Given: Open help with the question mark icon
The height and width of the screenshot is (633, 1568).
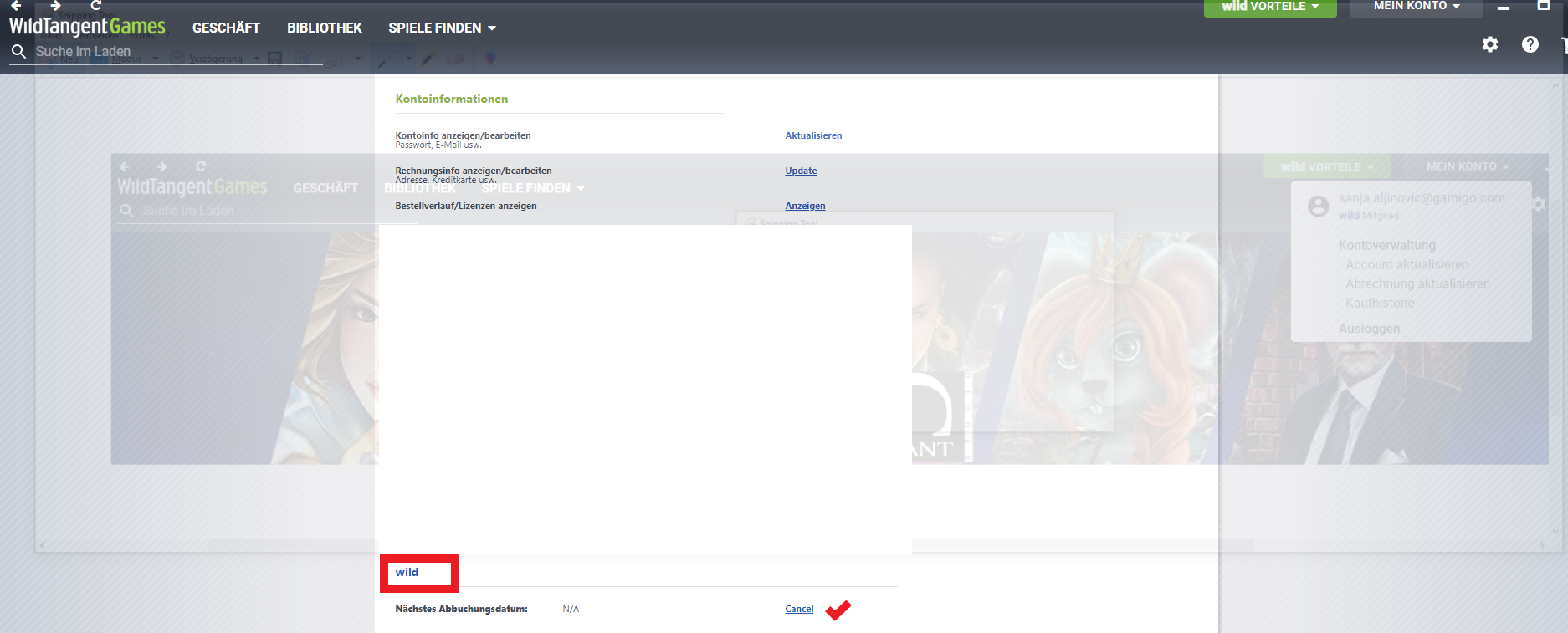Looking at the screenshot, I should tap(1530, 44).
